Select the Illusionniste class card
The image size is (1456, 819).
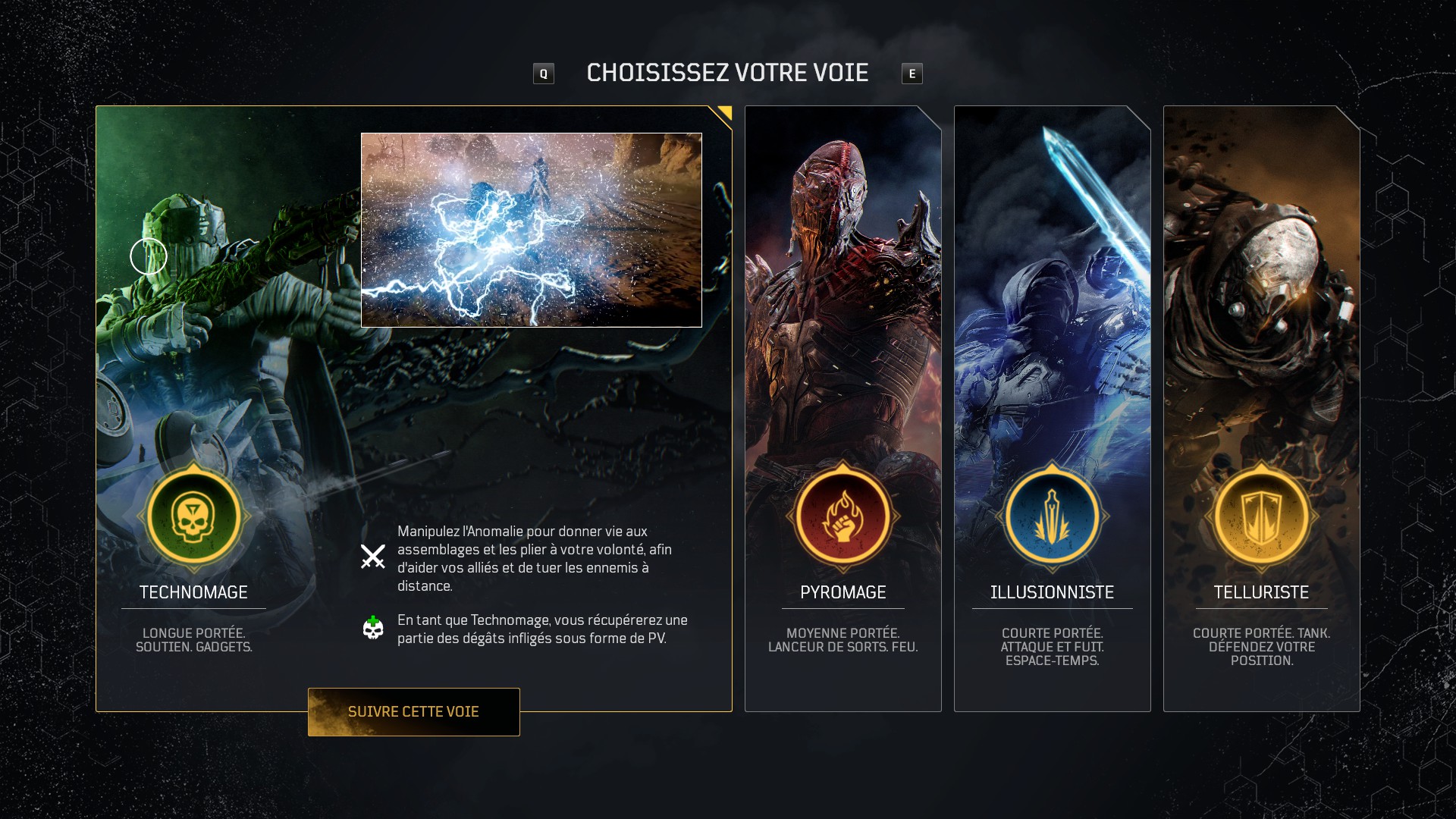pos(1052,408)
